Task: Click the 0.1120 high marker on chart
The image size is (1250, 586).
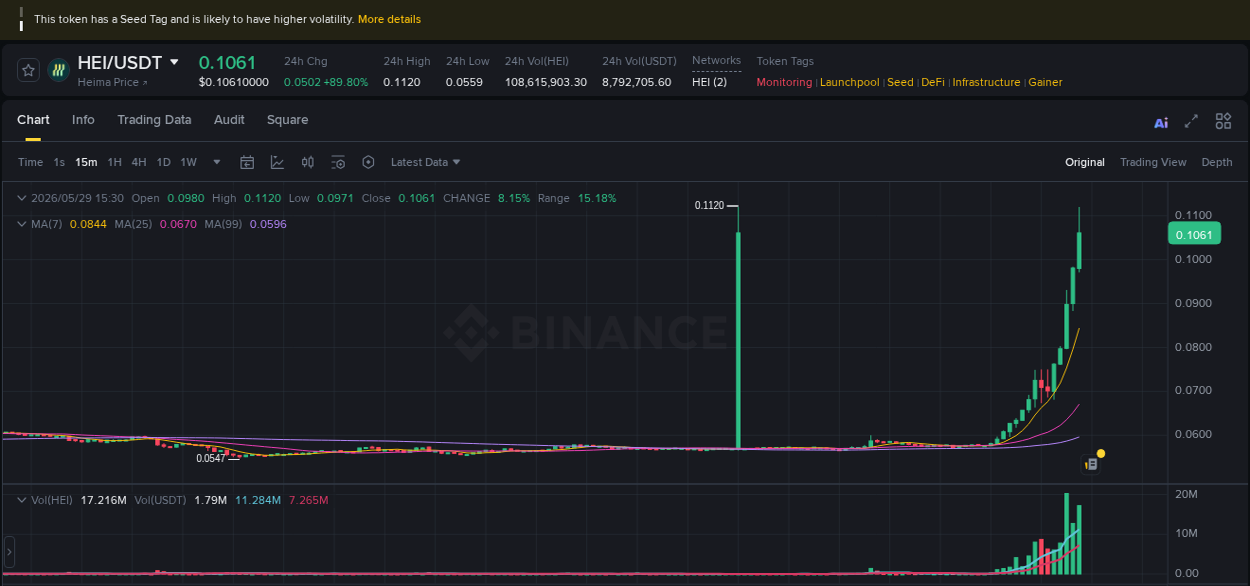Action: 709,205
